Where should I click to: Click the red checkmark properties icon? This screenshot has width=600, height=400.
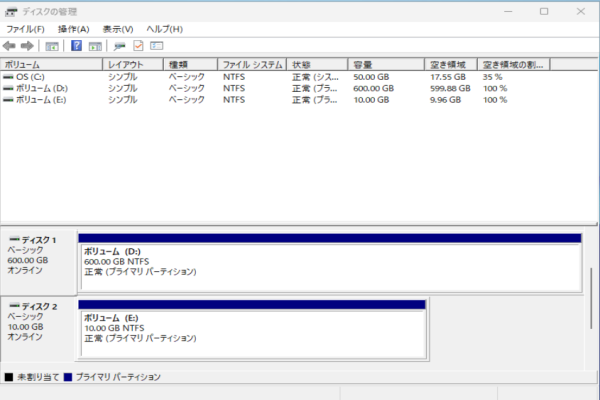[138, 46]
